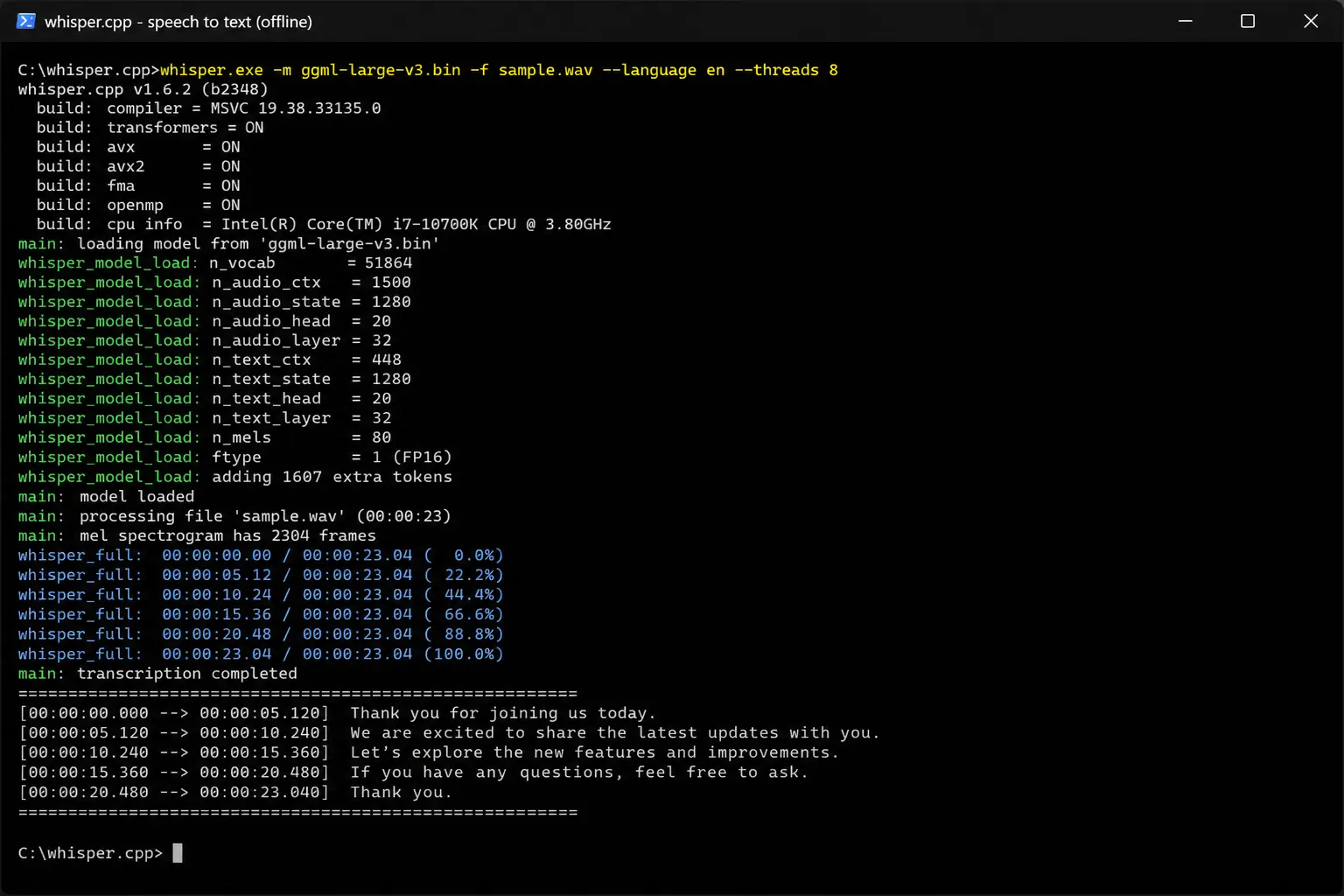Click the timestamp '[00:00:10.240 --> 00:00:15.360]'

[x=174, y=752]
